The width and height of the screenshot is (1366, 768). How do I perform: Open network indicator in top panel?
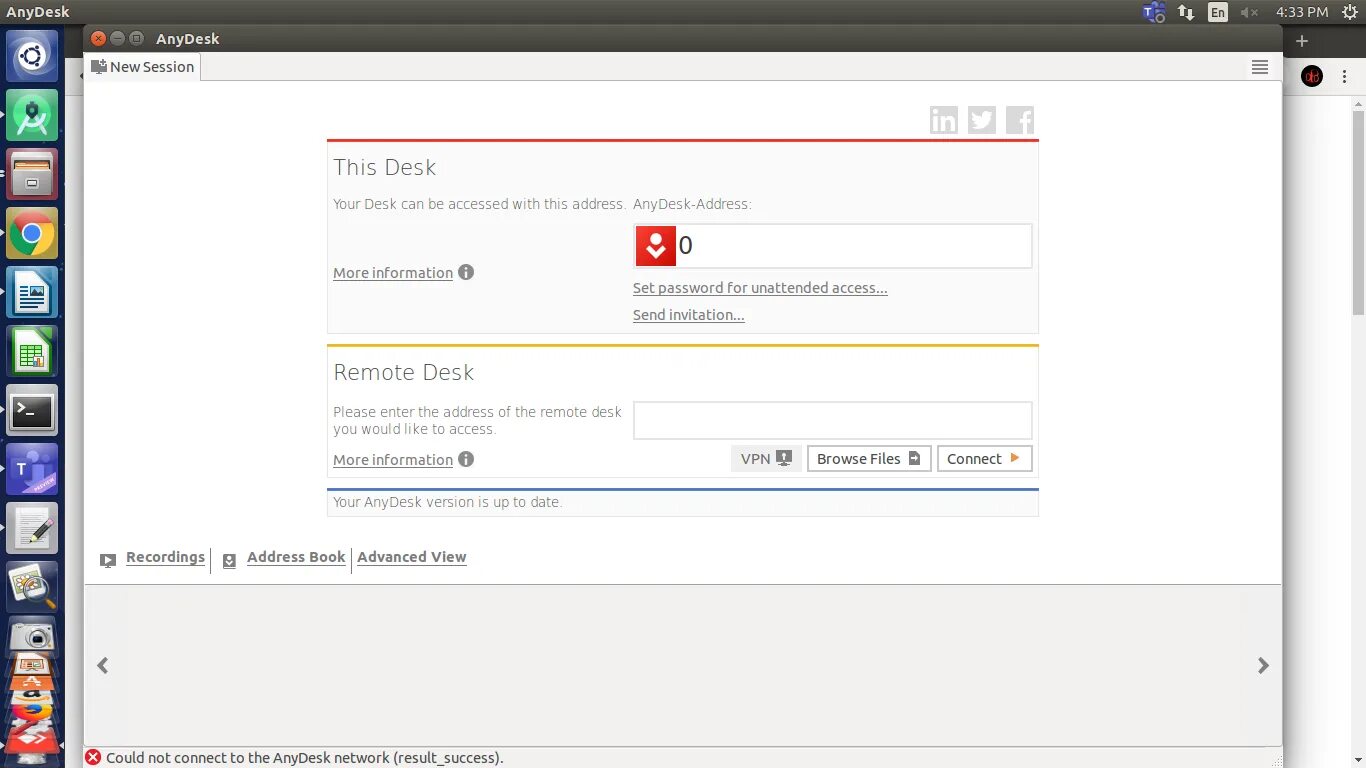tap(1186, 12)
